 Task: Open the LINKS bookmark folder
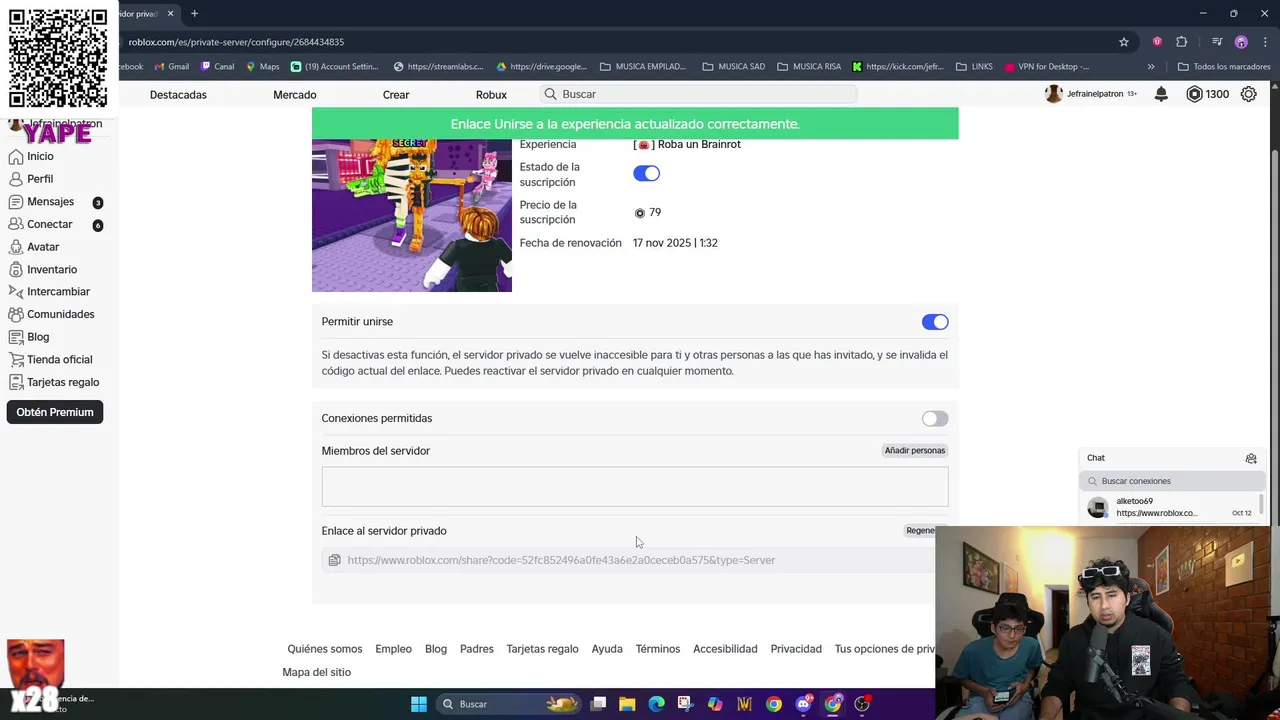[x=975, y=67]
